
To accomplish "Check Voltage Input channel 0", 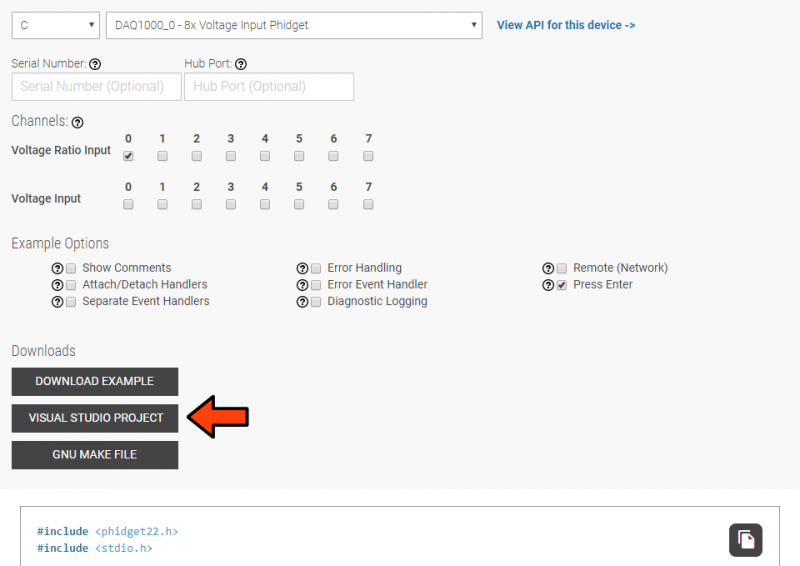I will (128, 205).
